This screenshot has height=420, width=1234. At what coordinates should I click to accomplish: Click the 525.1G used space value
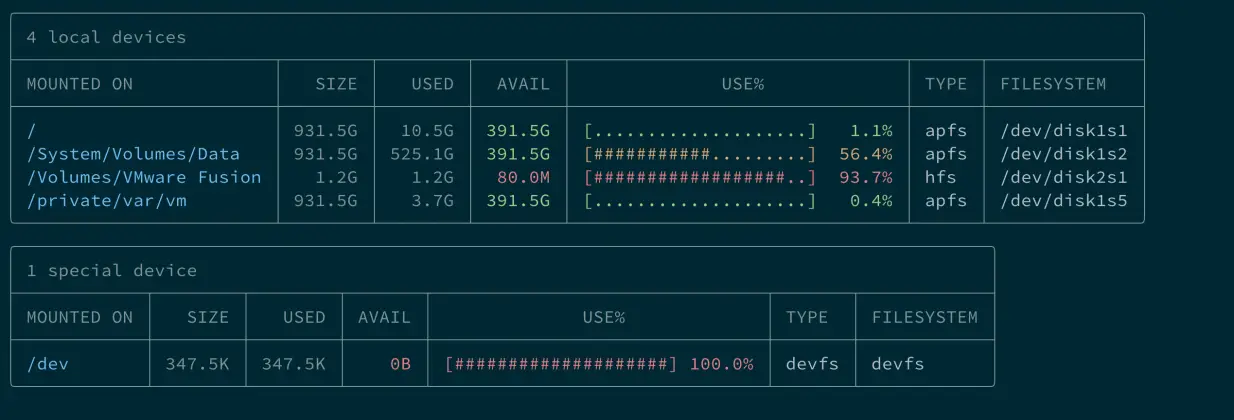click(x=421, y=154)
